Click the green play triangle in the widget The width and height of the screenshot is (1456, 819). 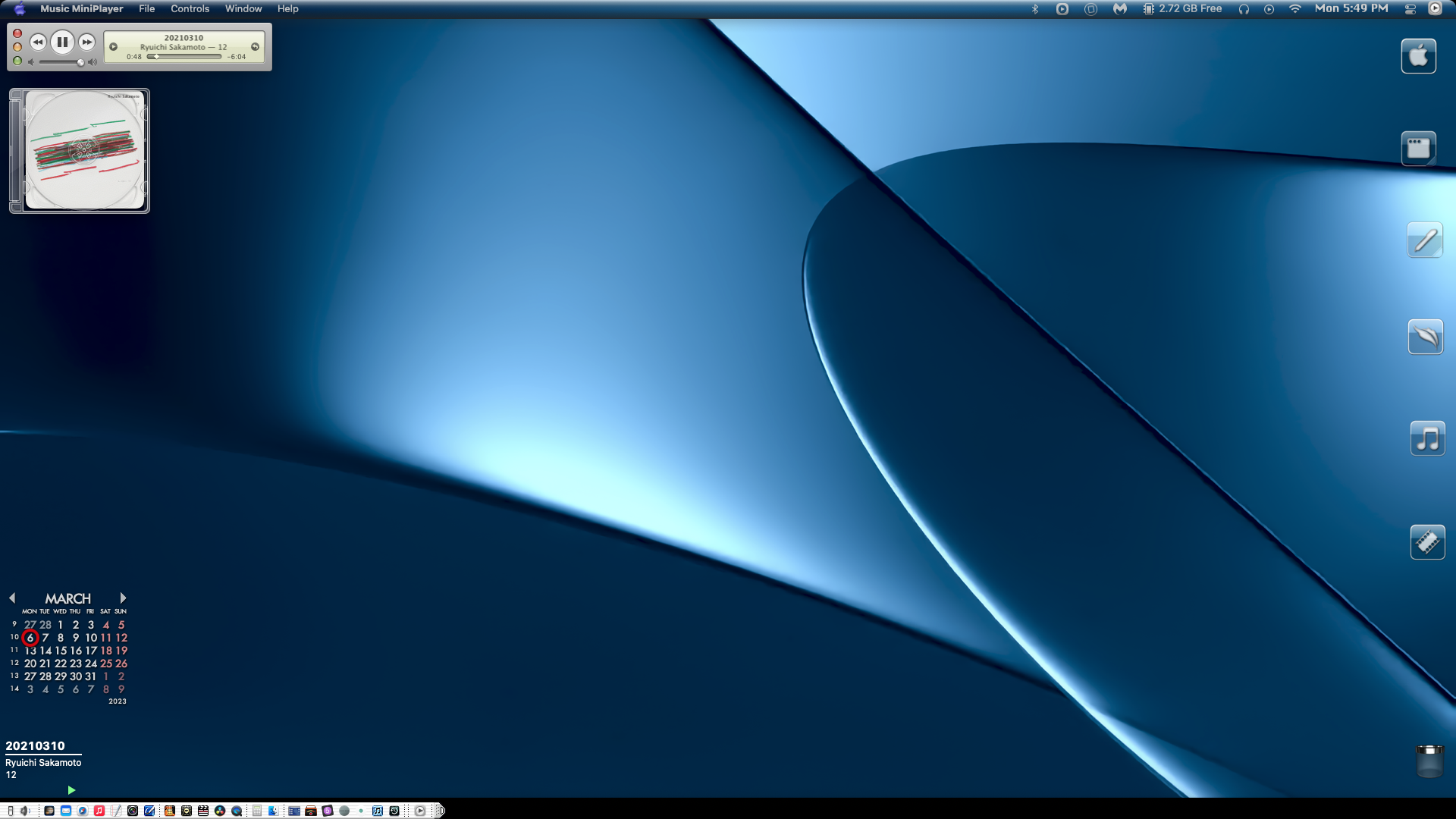71,790
